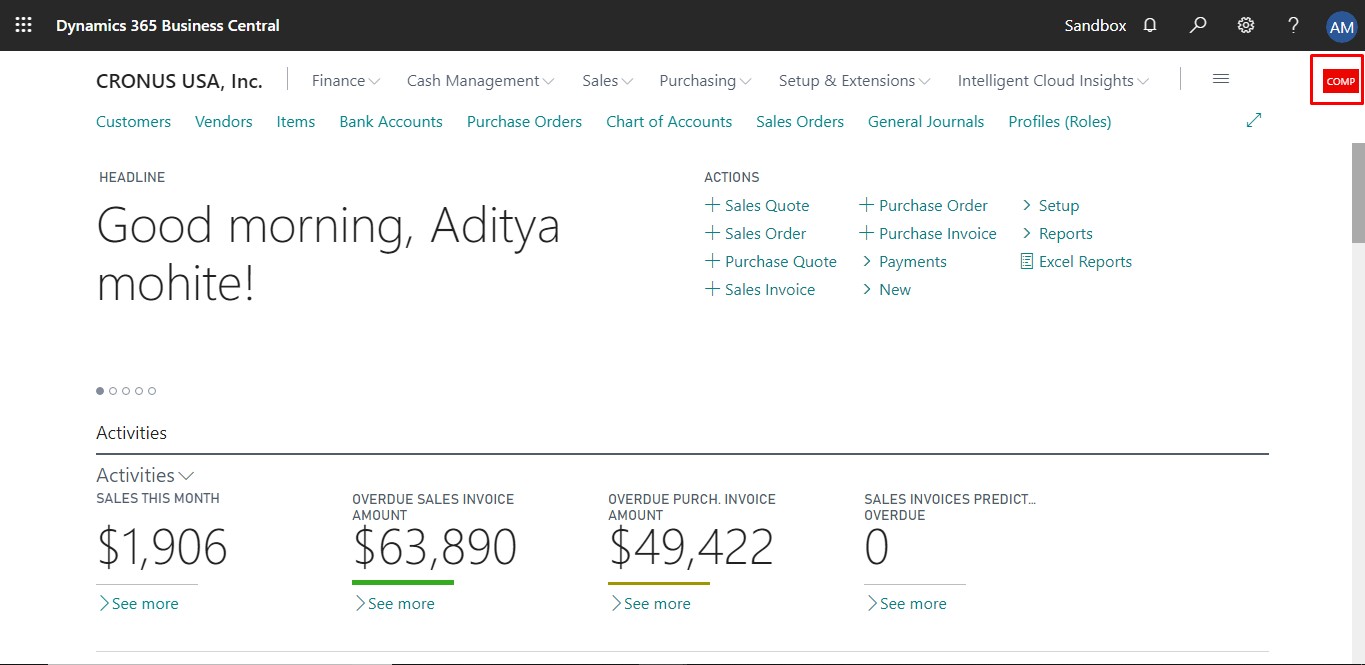Expand the Setup actions group
The image size is (1365, 665).
1050,205
